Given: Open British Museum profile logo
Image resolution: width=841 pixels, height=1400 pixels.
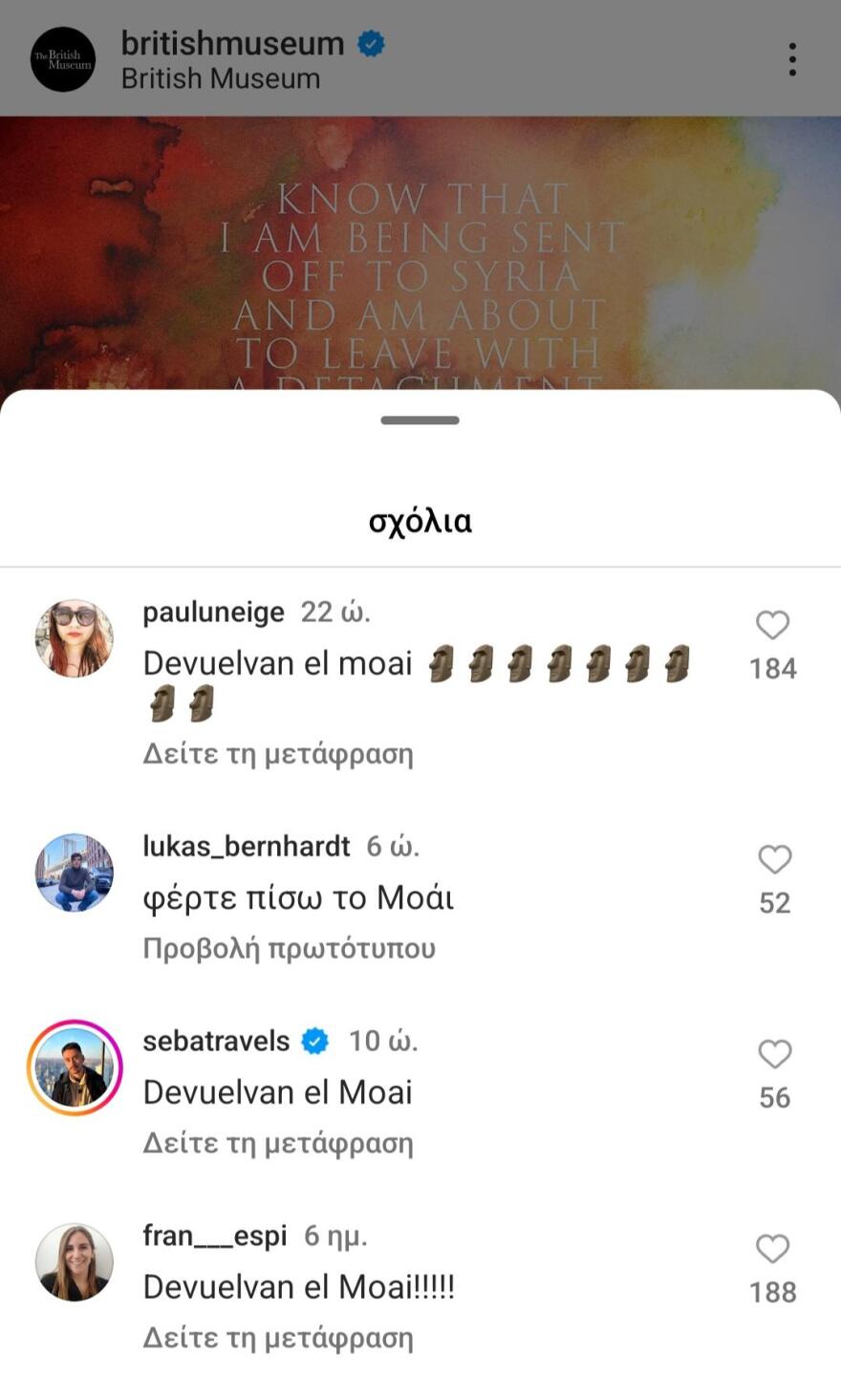Looking at the screenshot, I should coord(63,59).
